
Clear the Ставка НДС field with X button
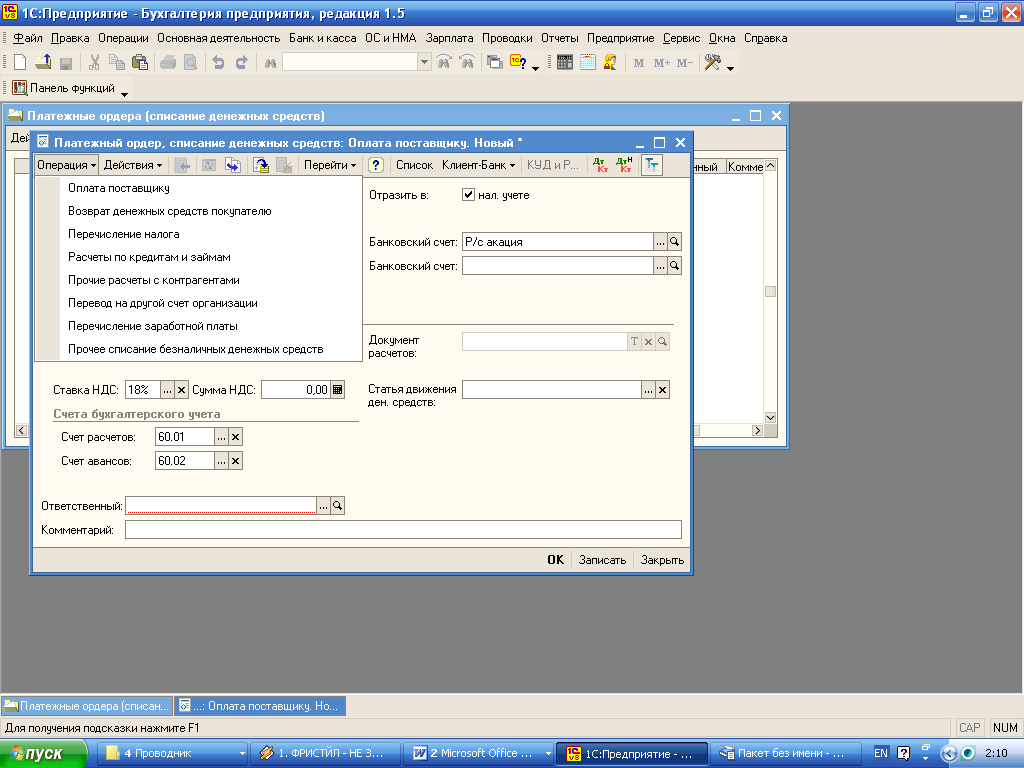[182, 390]
